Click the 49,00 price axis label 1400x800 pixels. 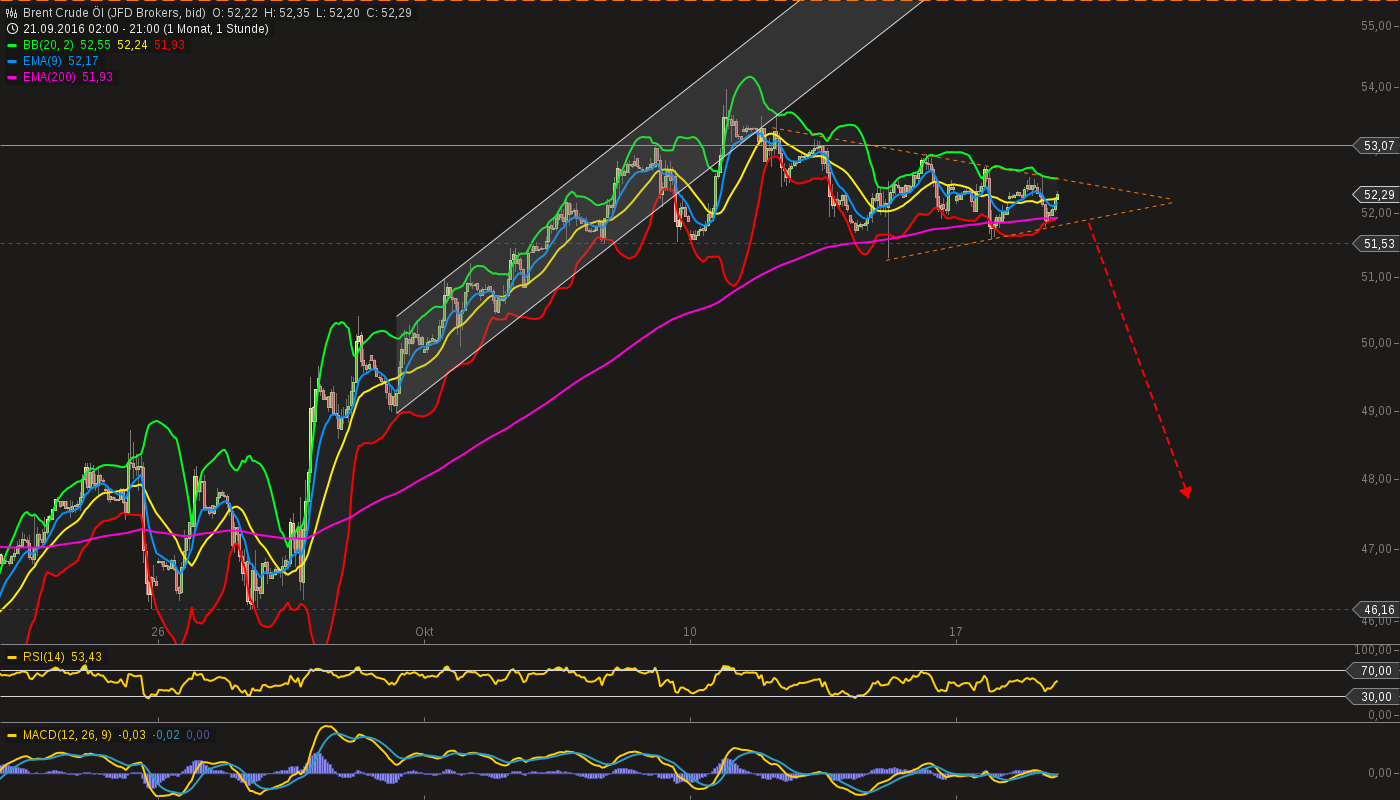pos(1378,411)
